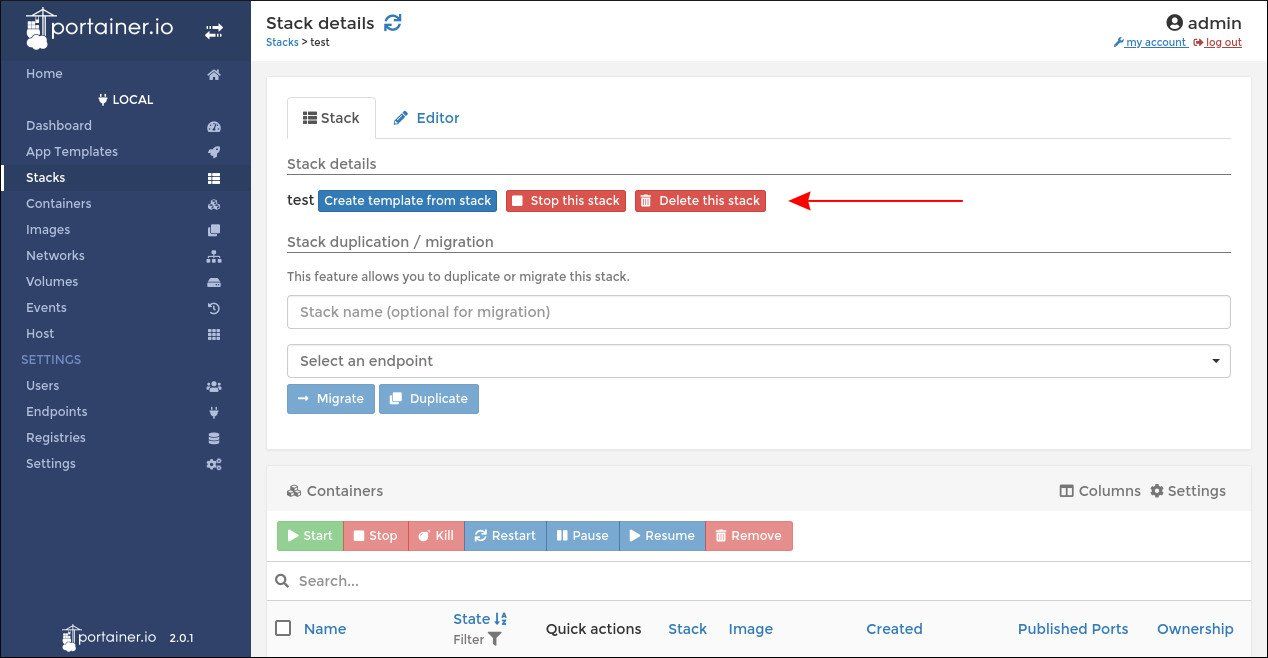Select the App Templates rocket icon
The image size is (1268, 658).
coord(214,151)
